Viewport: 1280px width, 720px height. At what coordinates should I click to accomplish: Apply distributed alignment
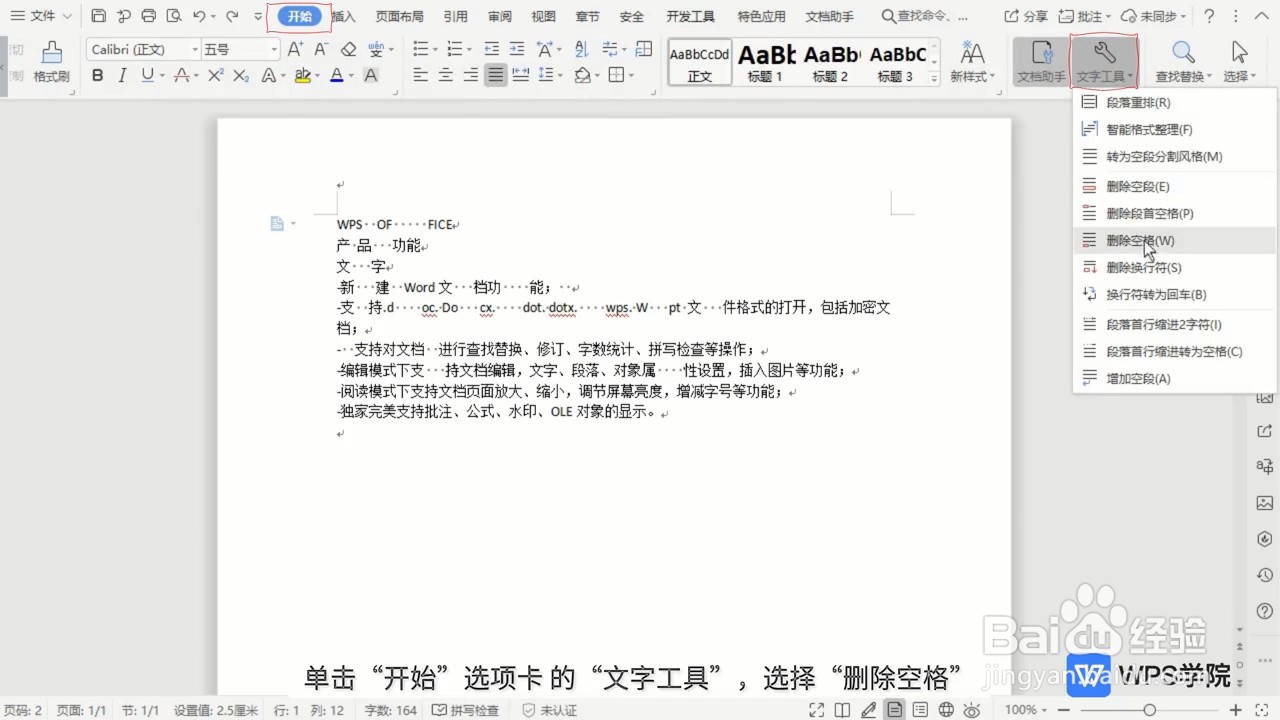pyautogui.click(x=520, y=76)
